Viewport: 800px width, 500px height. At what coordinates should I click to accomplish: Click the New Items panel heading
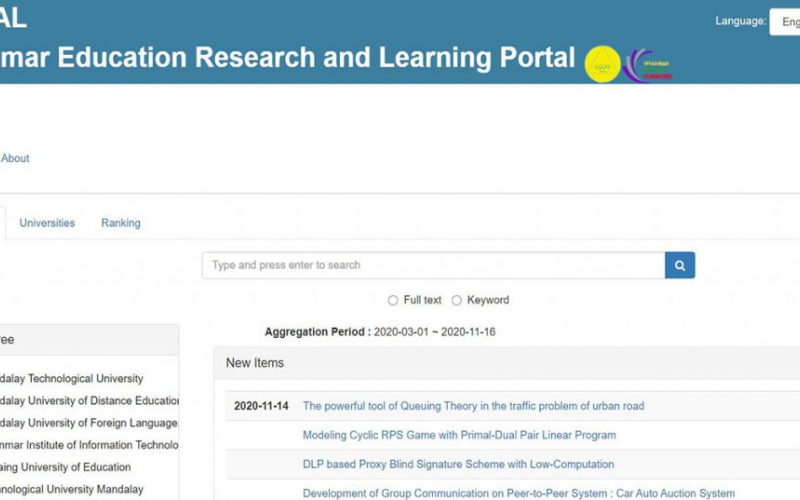tap(255, 363)
